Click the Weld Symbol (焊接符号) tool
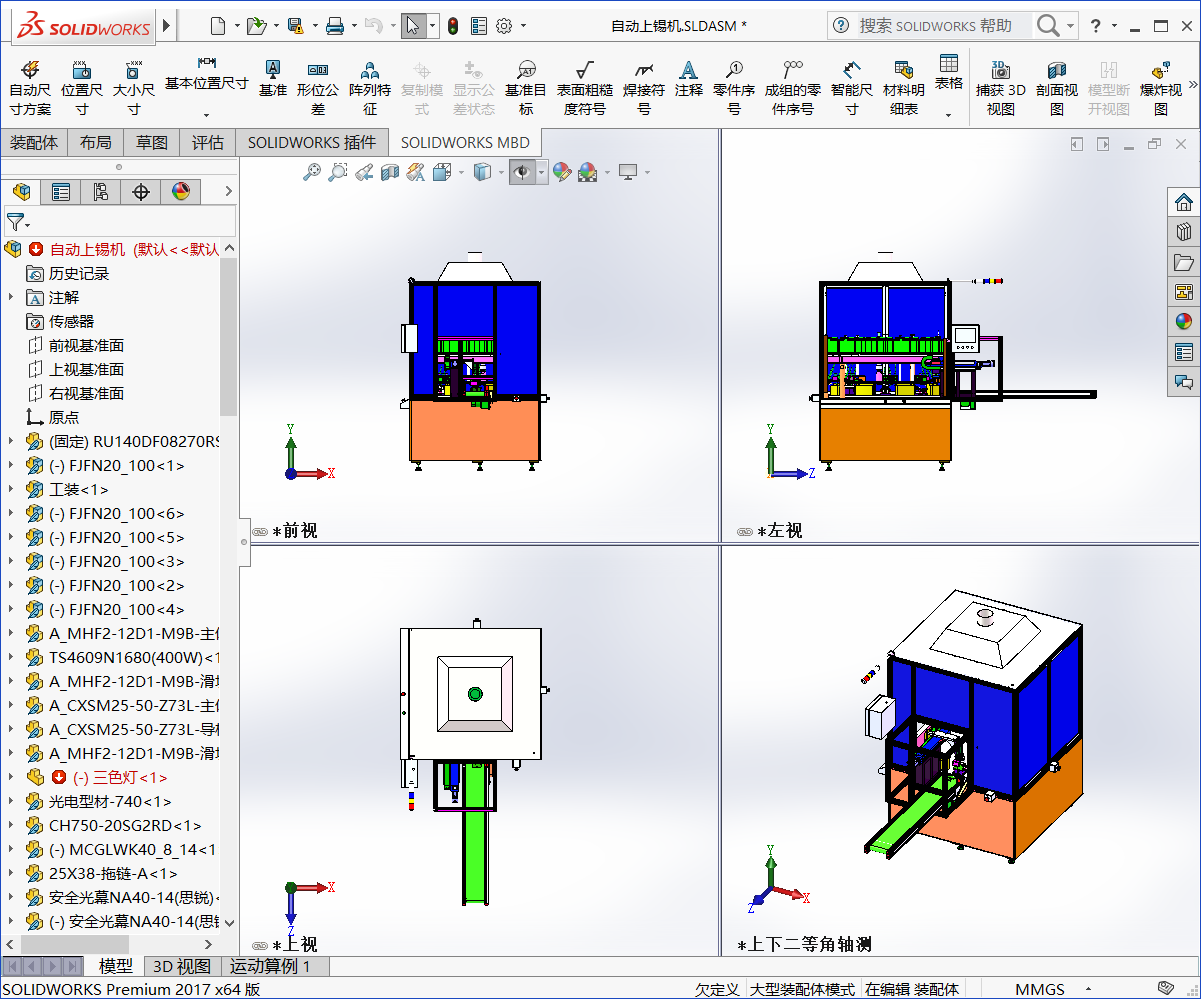This screenshot has height=999, width=1201. [644, 88]
